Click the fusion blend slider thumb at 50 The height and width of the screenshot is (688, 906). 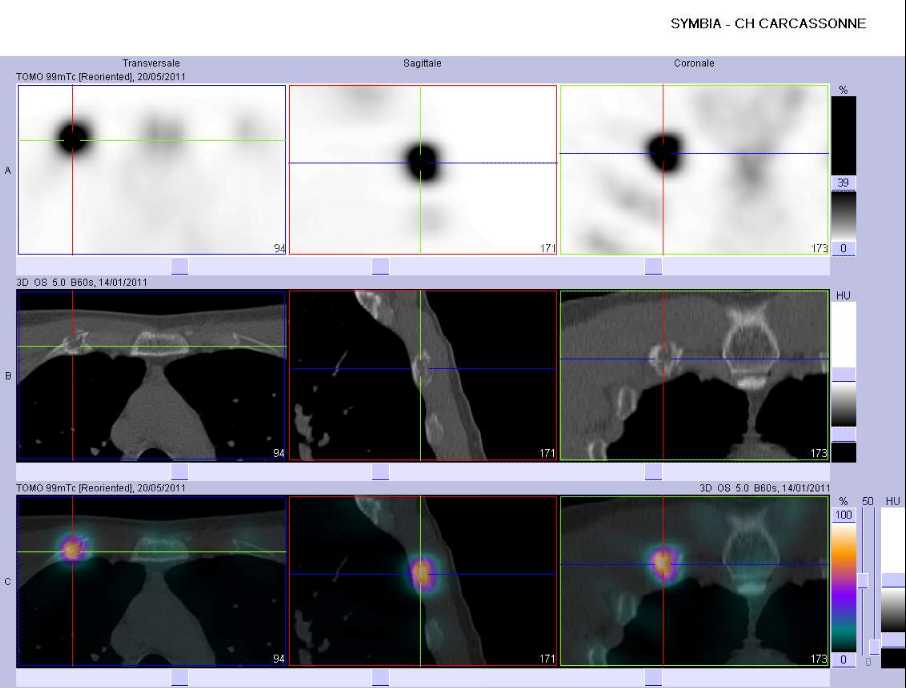coord(863,581)
